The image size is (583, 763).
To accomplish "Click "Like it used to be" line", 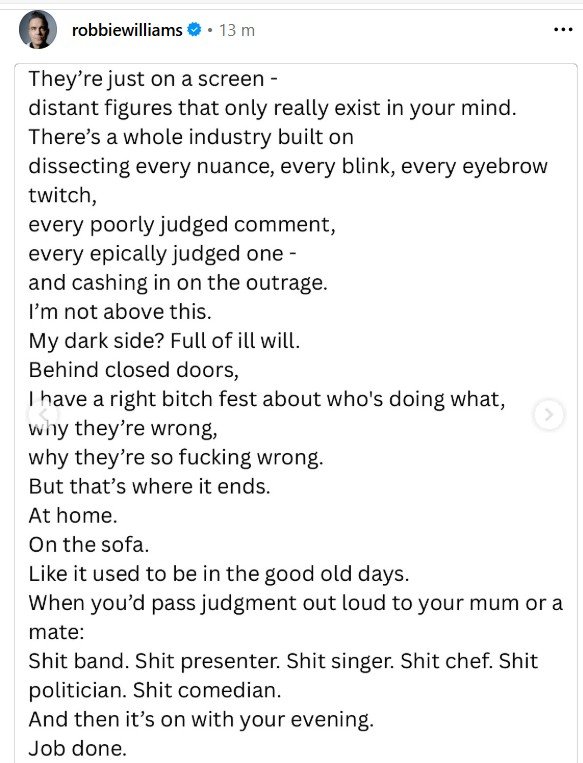I will click(219, 574).
